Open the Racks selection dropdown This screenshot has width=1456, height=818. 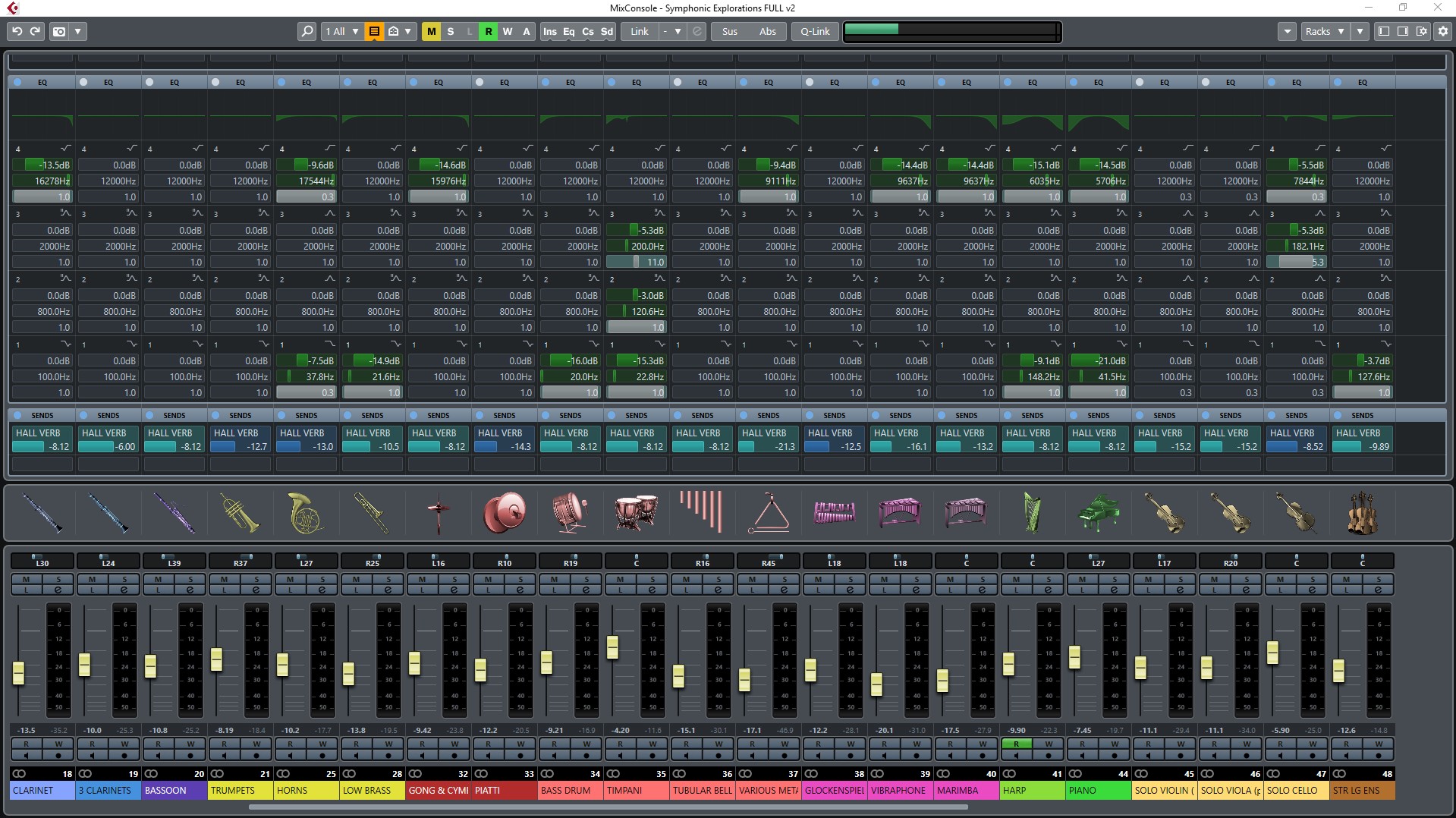[x=1324, y=31]
